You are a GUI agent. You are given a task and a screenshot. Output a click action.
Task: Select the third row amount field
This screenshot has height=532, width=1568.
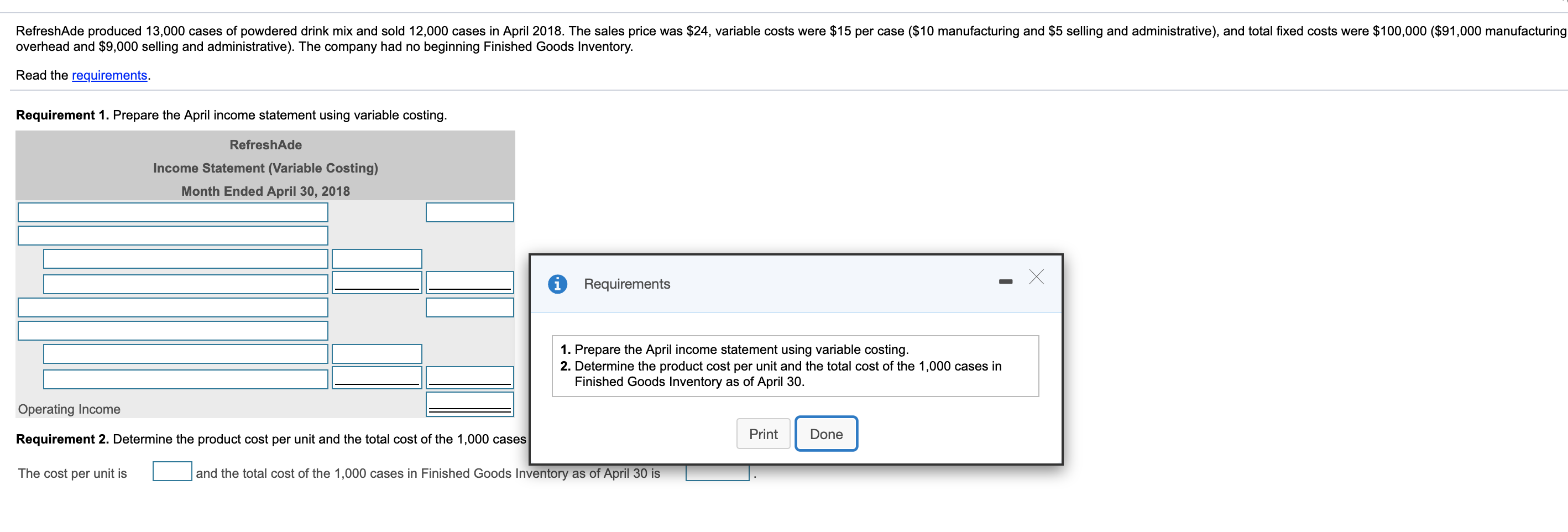[377, 259]
